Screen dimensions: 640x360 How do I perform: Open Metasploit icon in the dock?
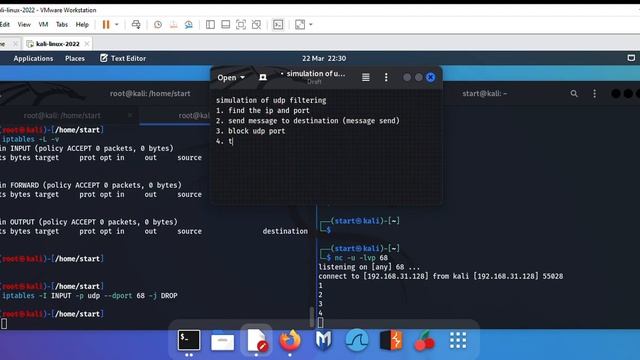(x=323, y=340)
